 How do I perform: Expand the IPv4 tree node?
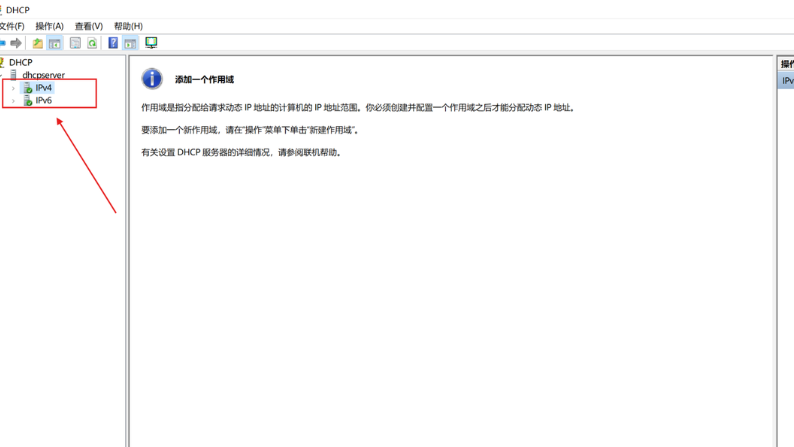(13, 88)
